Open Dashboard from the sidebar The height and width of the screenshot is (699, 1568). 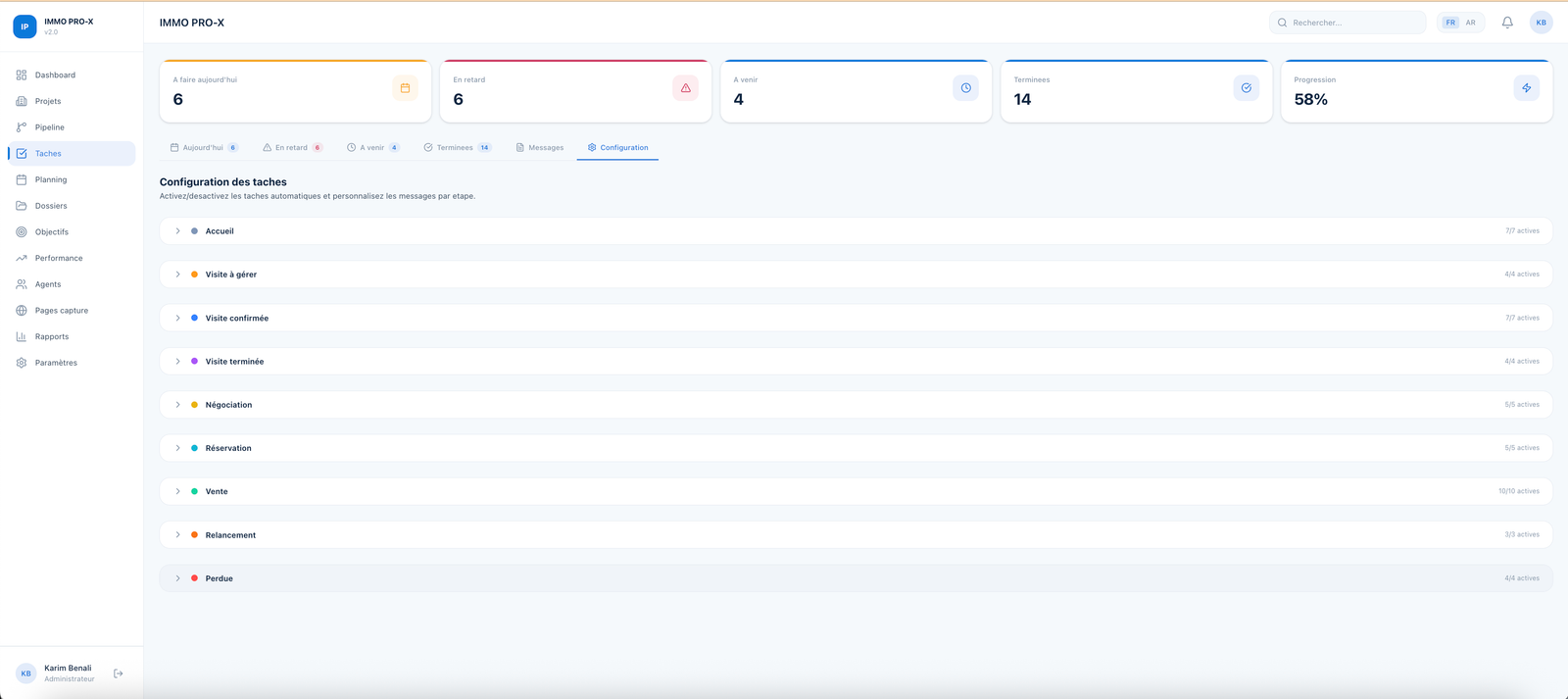[x=71, y=75]
